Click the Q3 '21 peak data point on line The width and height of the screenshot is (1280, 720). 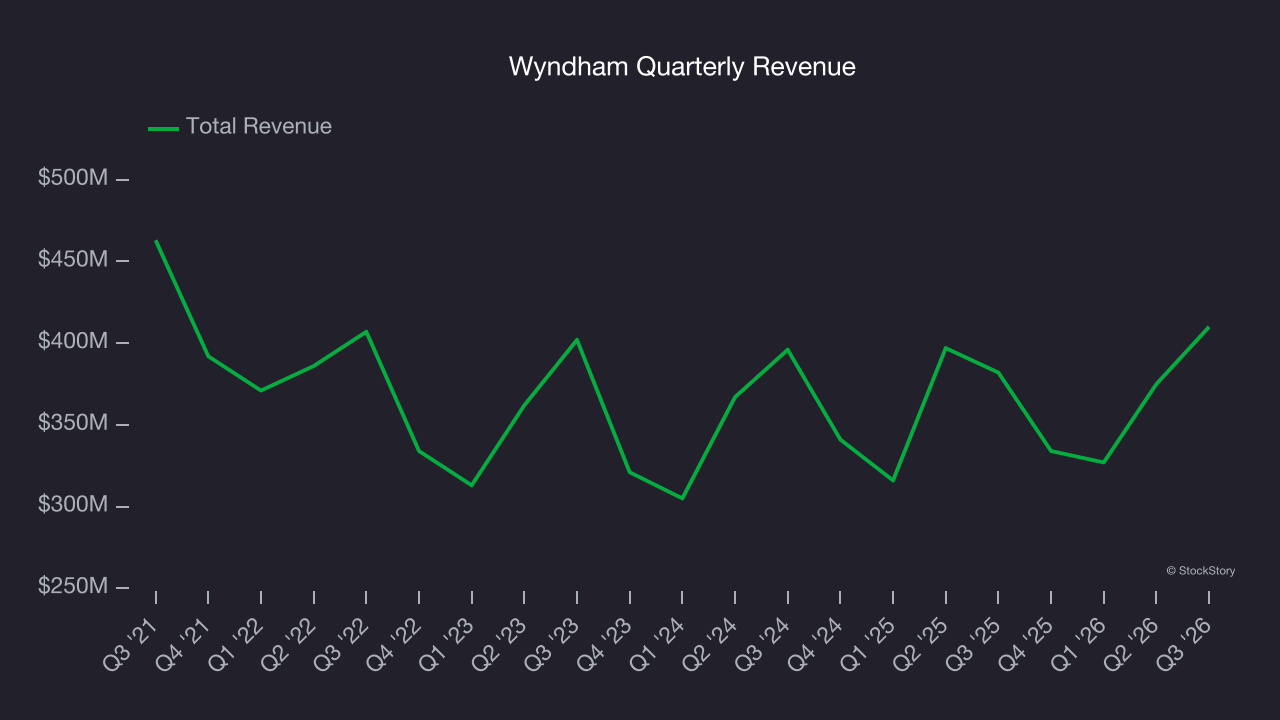coord(156,241)
